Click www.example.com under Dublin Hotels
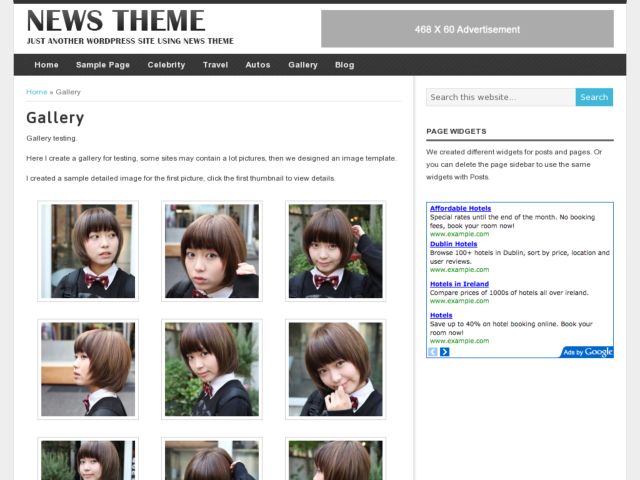640x480 pixels. (459, 269)
